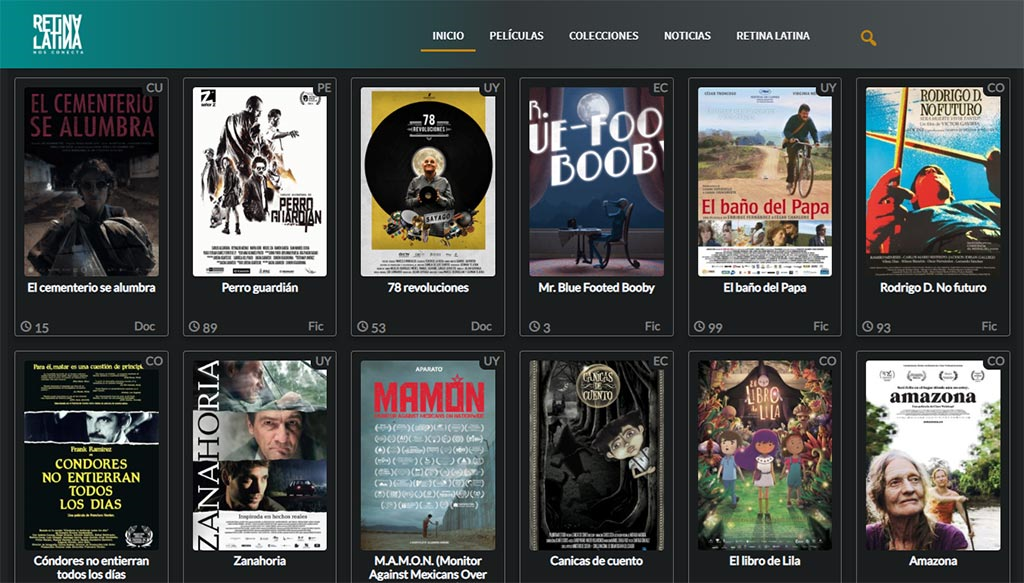Open the Retina Latina menu item

point(773,36)
